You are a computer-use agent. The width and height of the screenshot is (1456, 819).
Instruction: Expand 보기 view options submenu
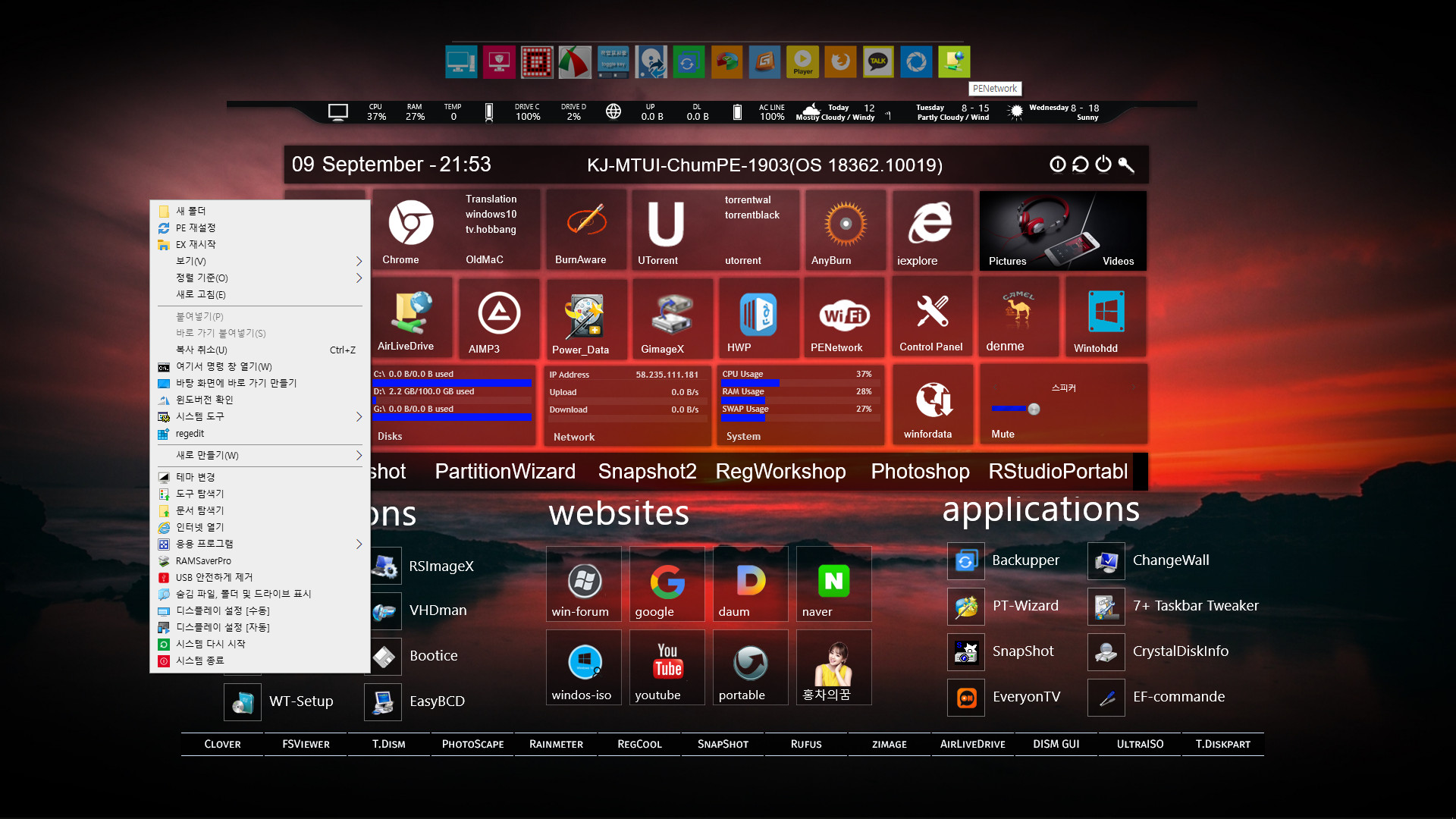(x=260, y=261)
